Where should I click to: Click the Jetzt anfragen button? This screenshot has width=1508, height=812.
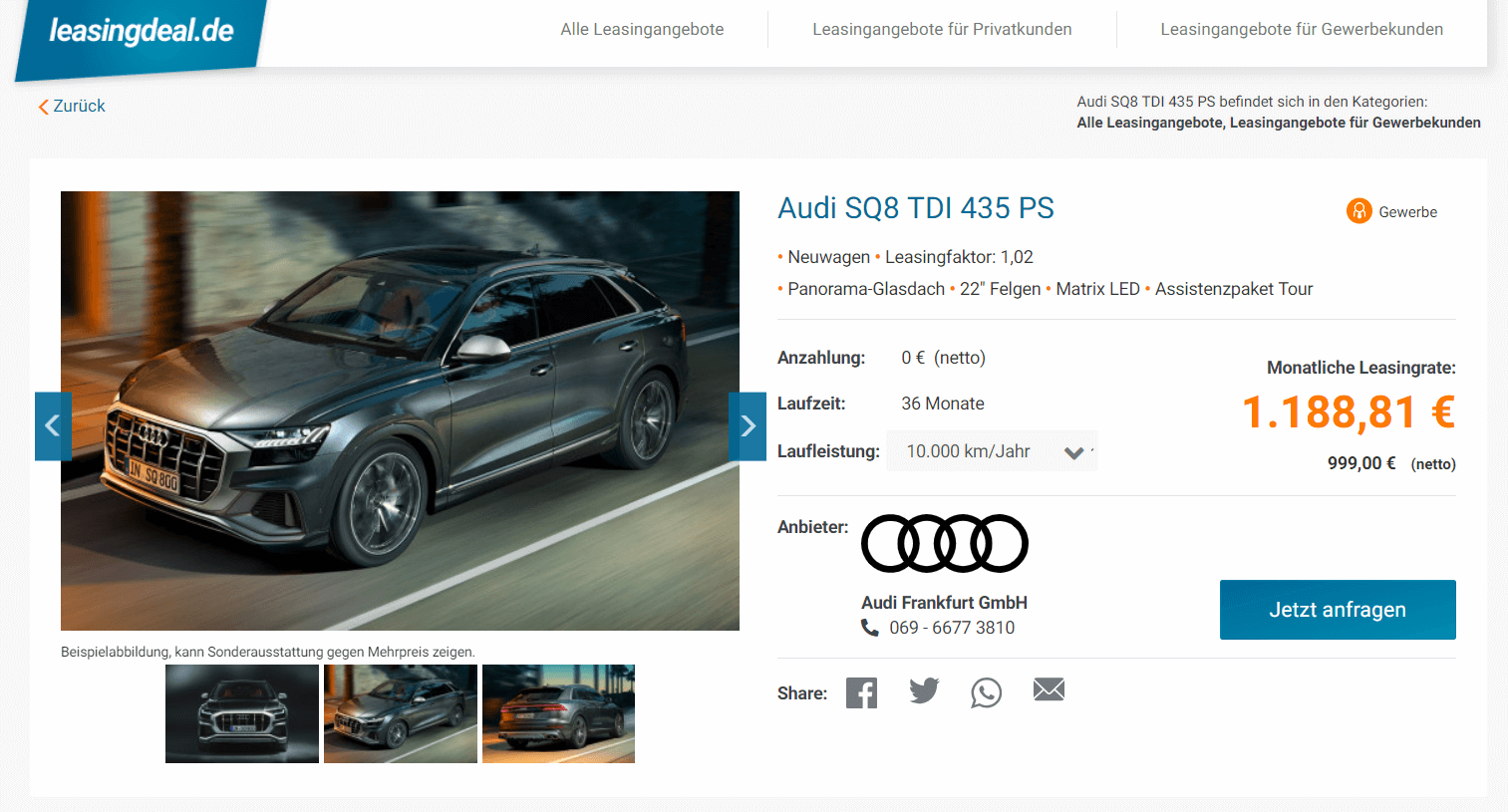(1338, 610)
